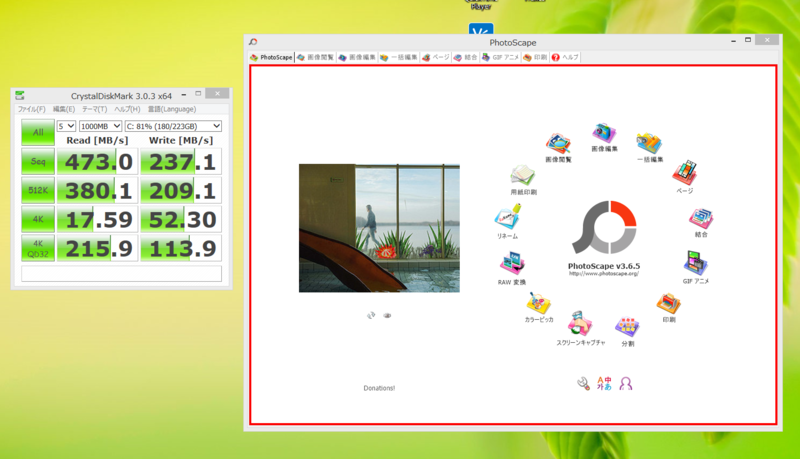Click the Donations! link in PhotoScape
Screen dimensions: 800x459
pos(379,388)
